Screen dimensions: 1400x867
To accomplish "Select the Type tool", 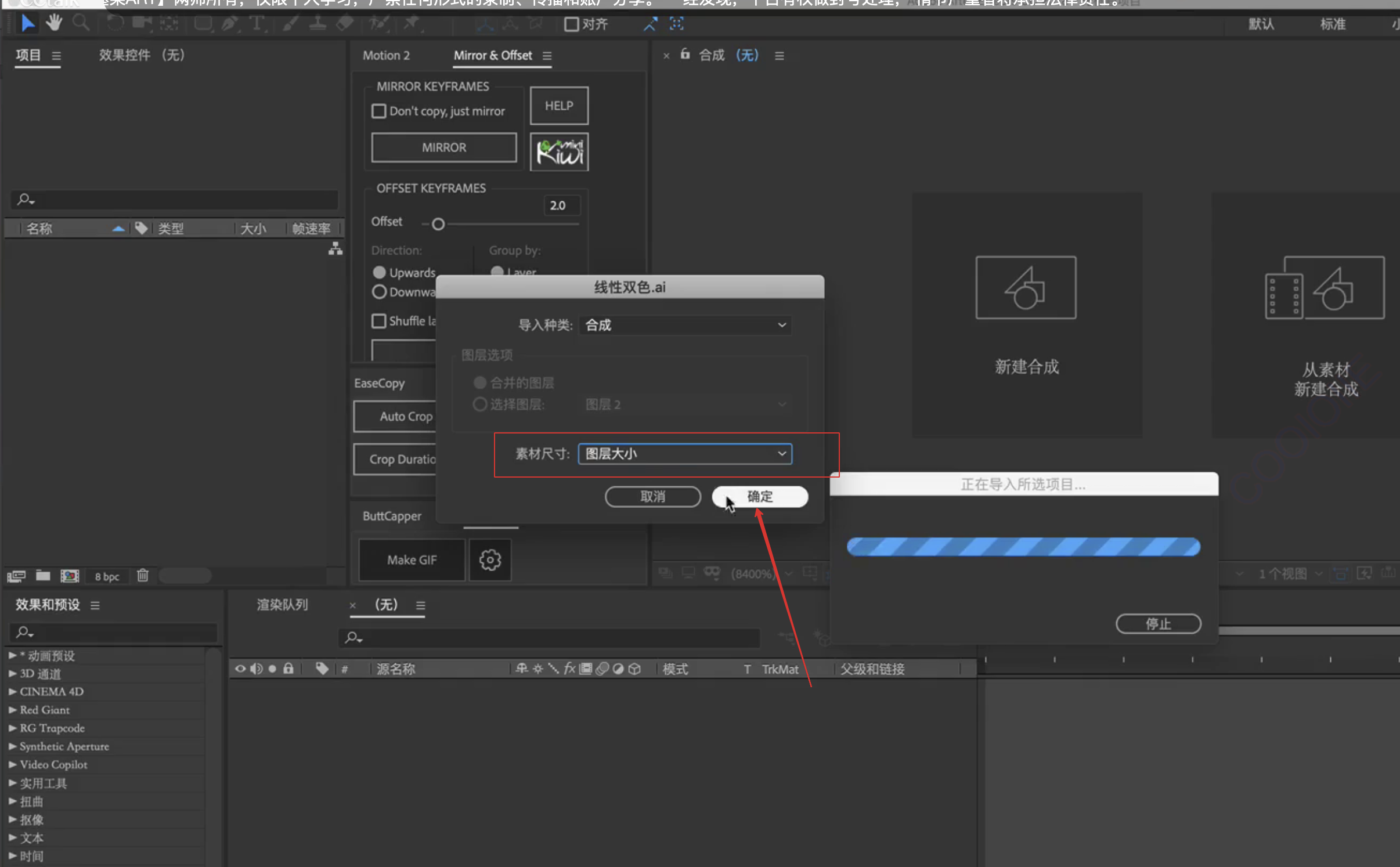I will (256, 24).
